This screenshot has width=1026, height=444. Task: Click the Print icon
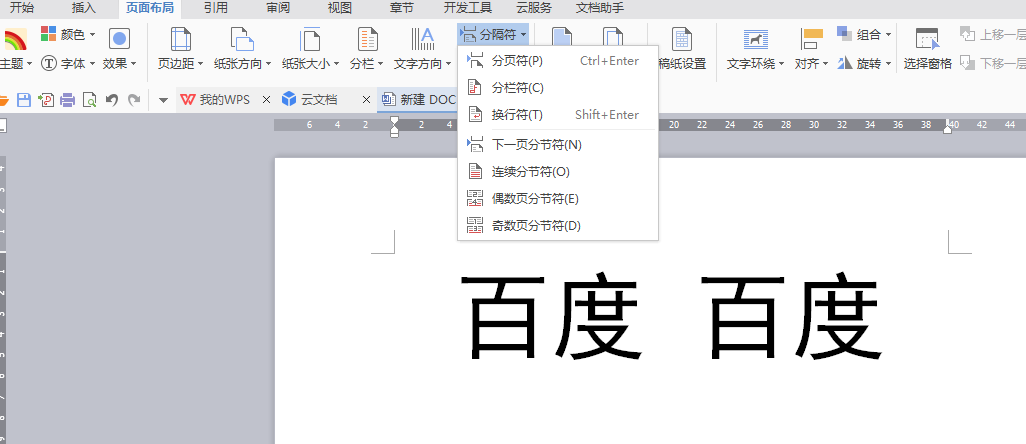pyautogui.click(x=67, y=100)
